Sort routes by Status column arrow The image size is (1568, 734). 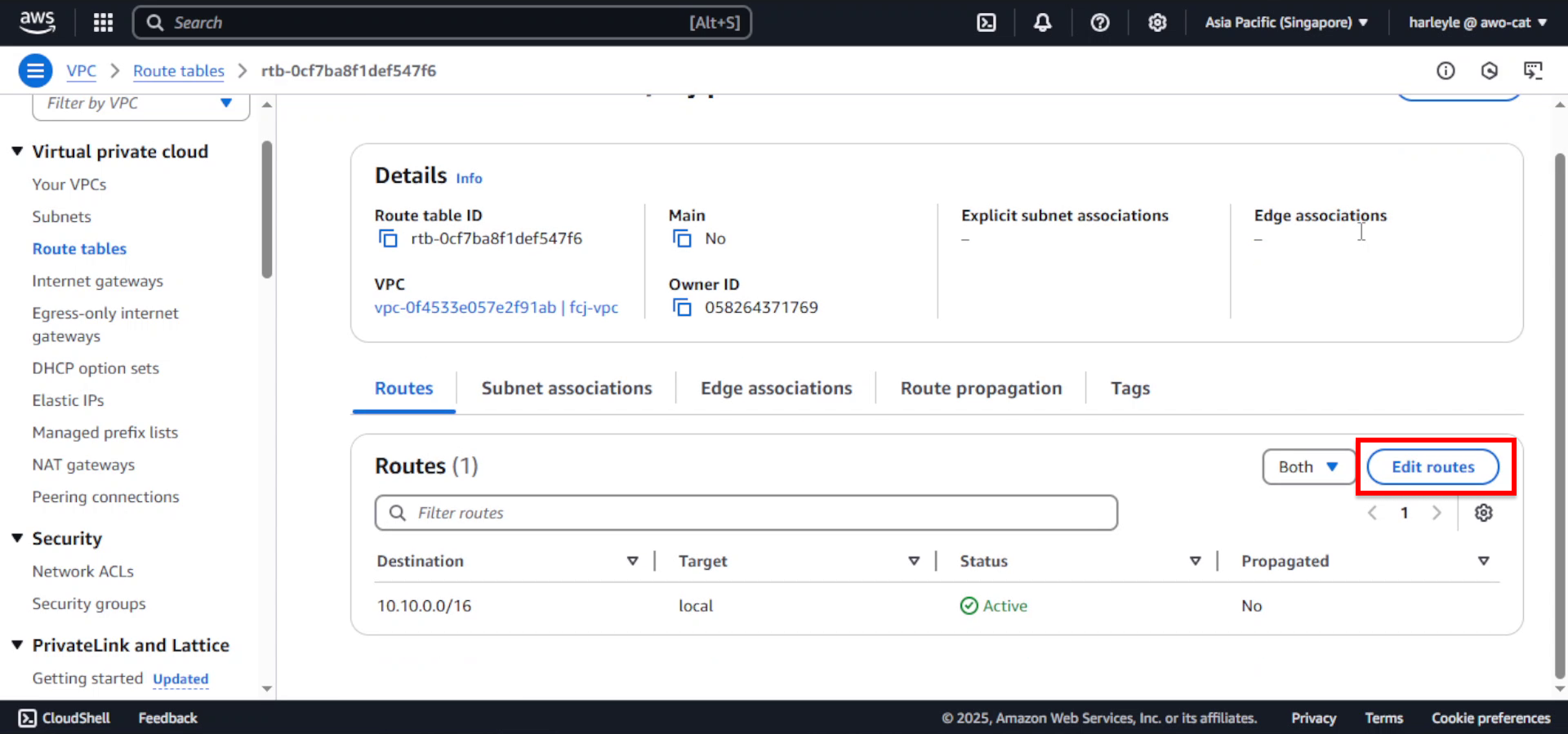1195,561
